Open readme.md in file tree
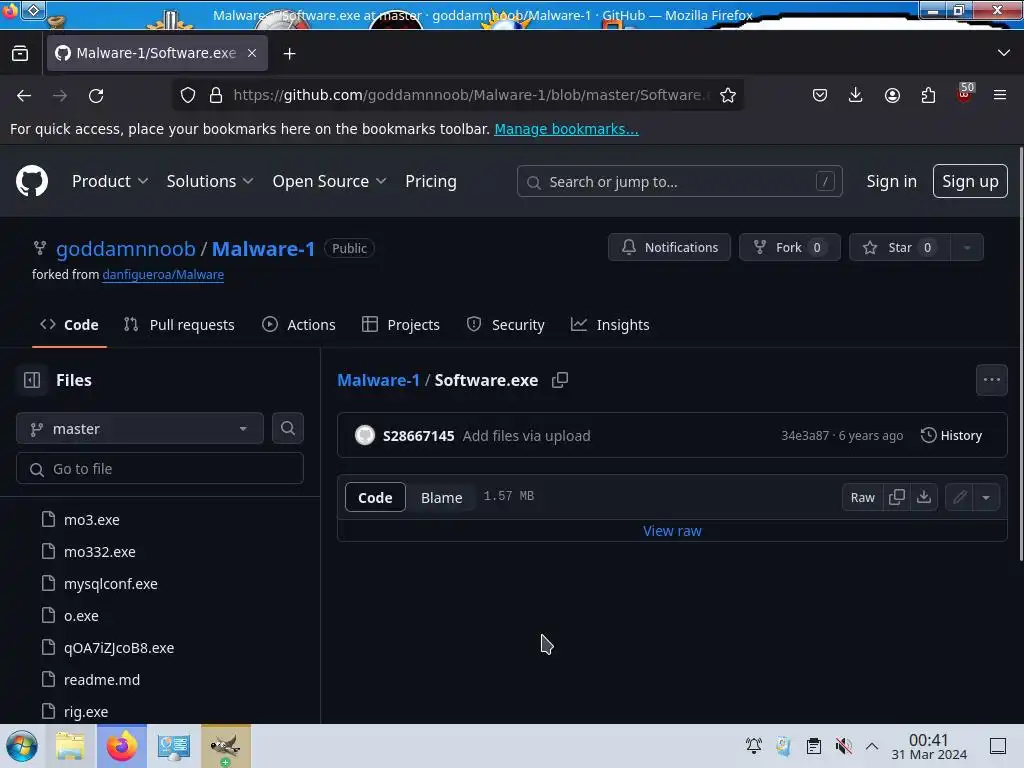1024x768 pixels. point(102,679)
